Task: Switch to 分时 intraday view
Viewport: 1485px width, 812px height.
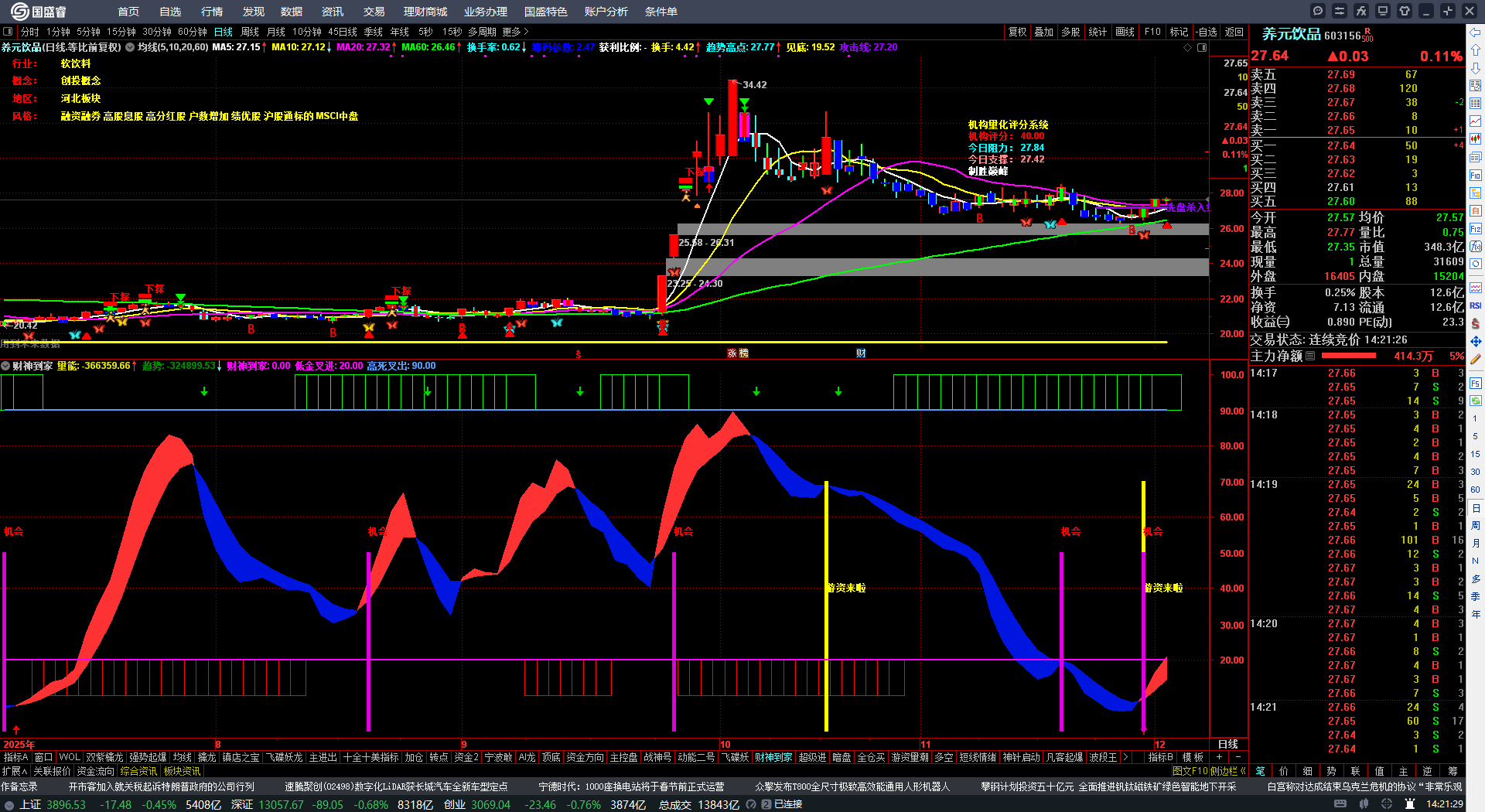Action: tap(30, 32)
